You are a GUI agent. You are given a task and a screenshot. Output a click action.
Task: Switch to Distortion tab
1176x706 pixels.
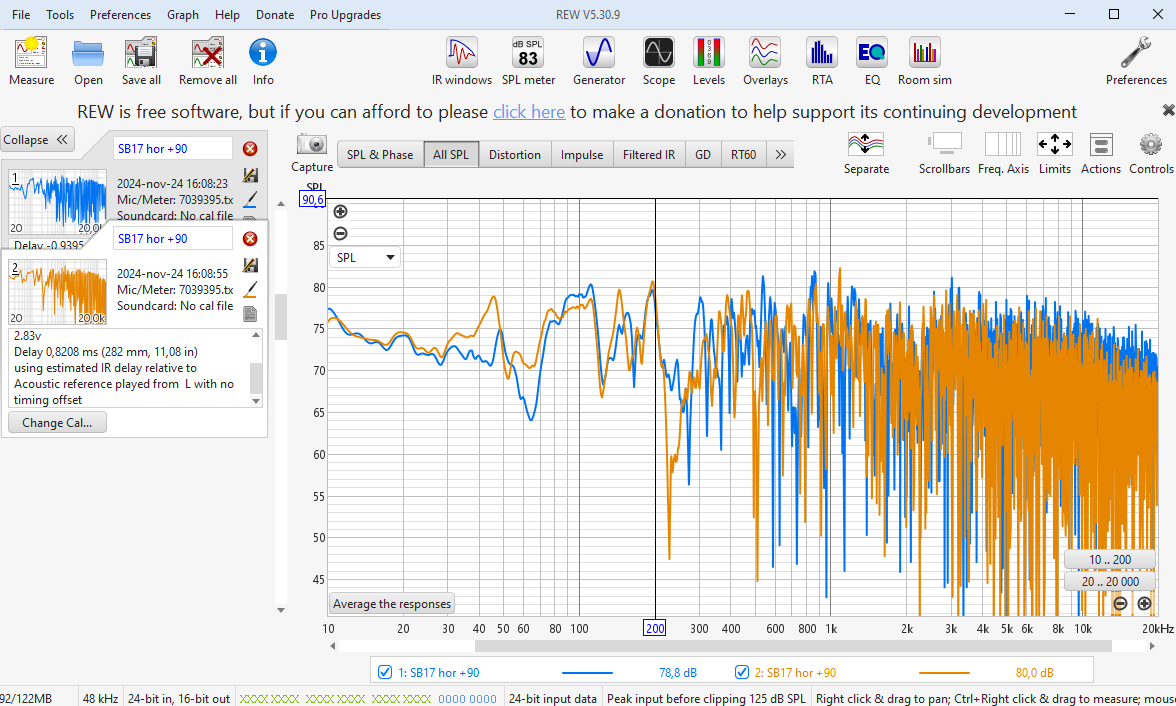click(x=514, y=155)
